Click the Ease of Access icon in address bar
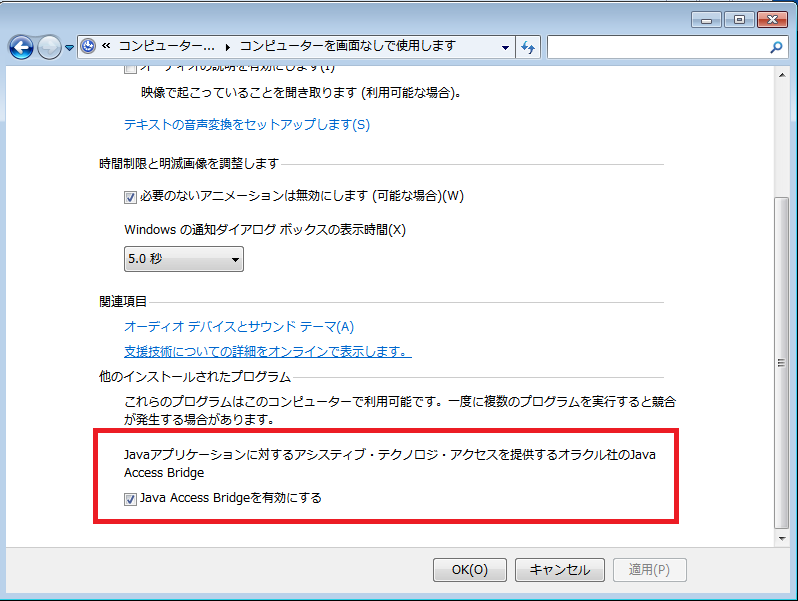This screenshot has width=798, height=601. [x=89, y=46]
